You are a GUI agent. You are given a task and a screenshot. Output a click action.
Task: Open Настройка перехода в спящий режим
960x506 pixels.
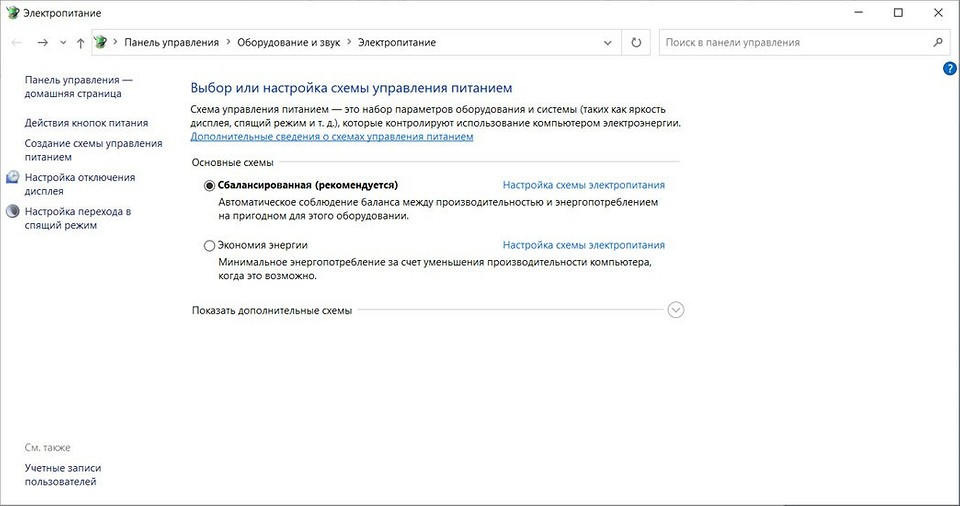[78, 219]
